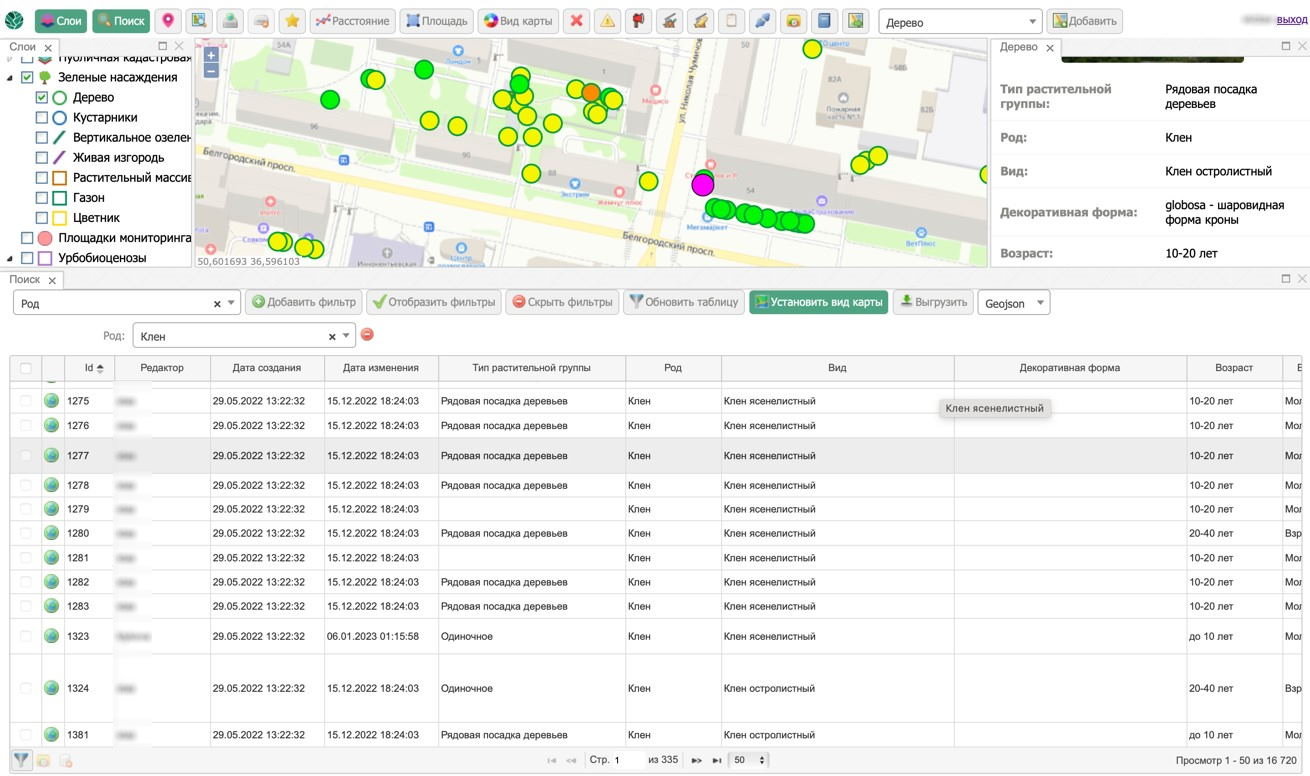This screenshot has height=776, width=1310.
Task: Uncheck the Дерево layer checkbox
Action: [42, 98]
